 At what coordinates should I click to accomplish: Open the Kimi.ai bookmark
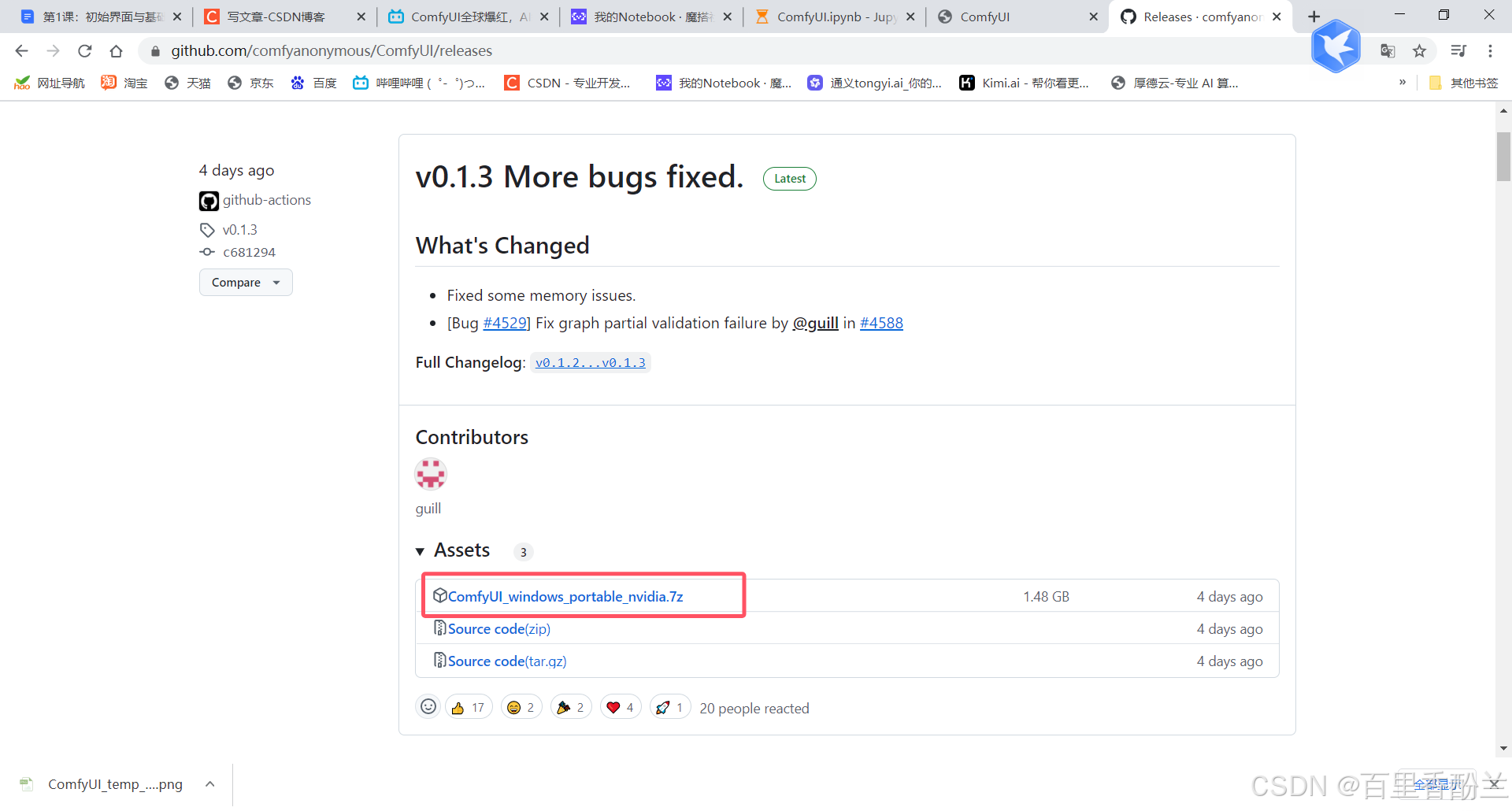(1024, 83)
